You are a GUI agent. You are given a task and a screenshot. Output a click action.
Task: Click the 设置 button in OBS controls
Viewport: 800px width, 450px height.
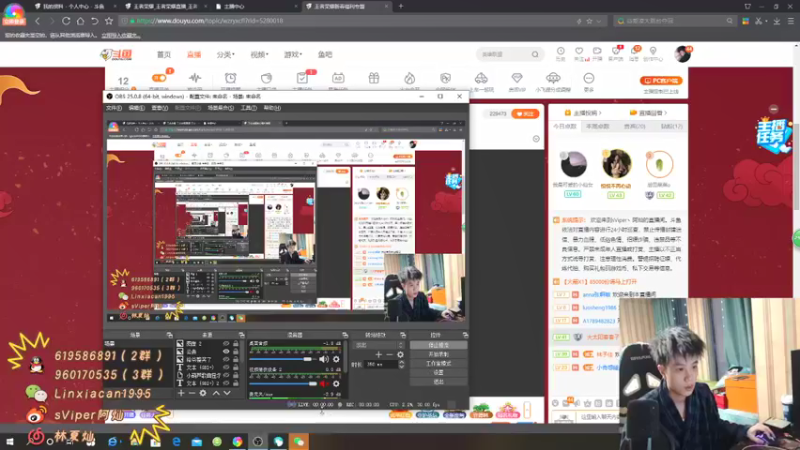pos(438,372)
